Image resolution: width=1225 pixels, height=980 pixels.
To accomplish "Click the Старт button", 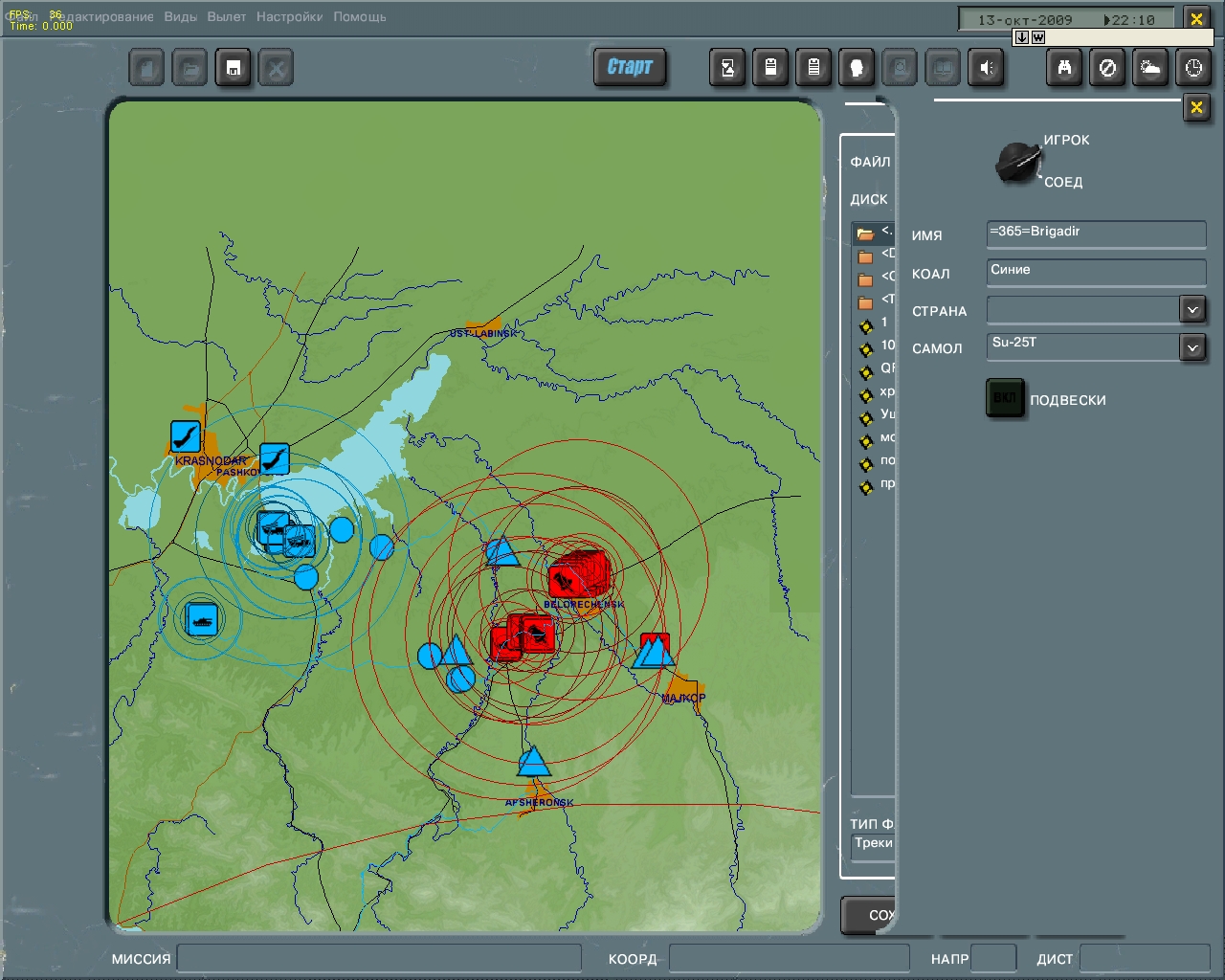I will (x=630, y=67).
